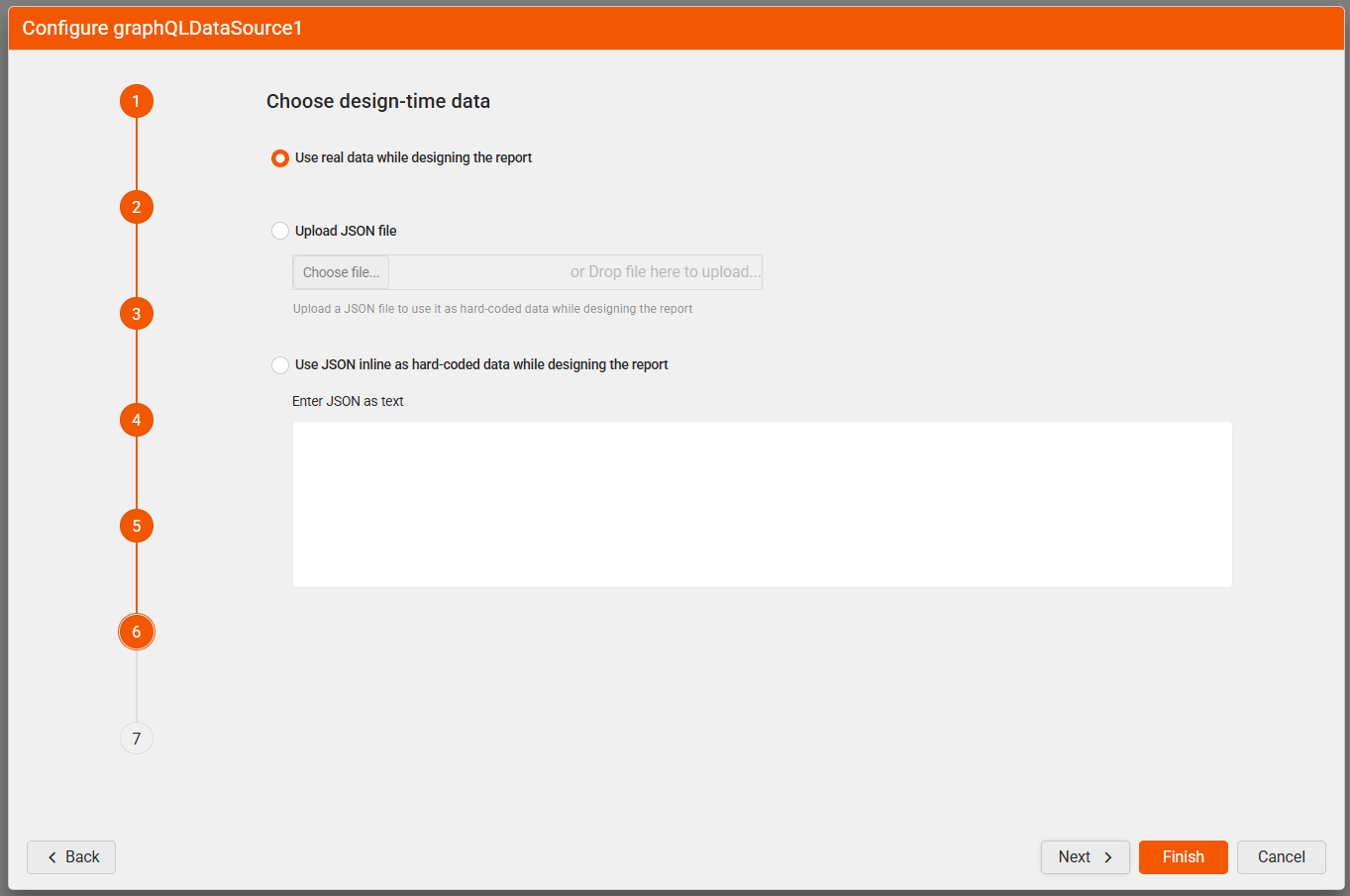Proceed with the Next button
The image size is (1350, 896).
point(1085,857)
